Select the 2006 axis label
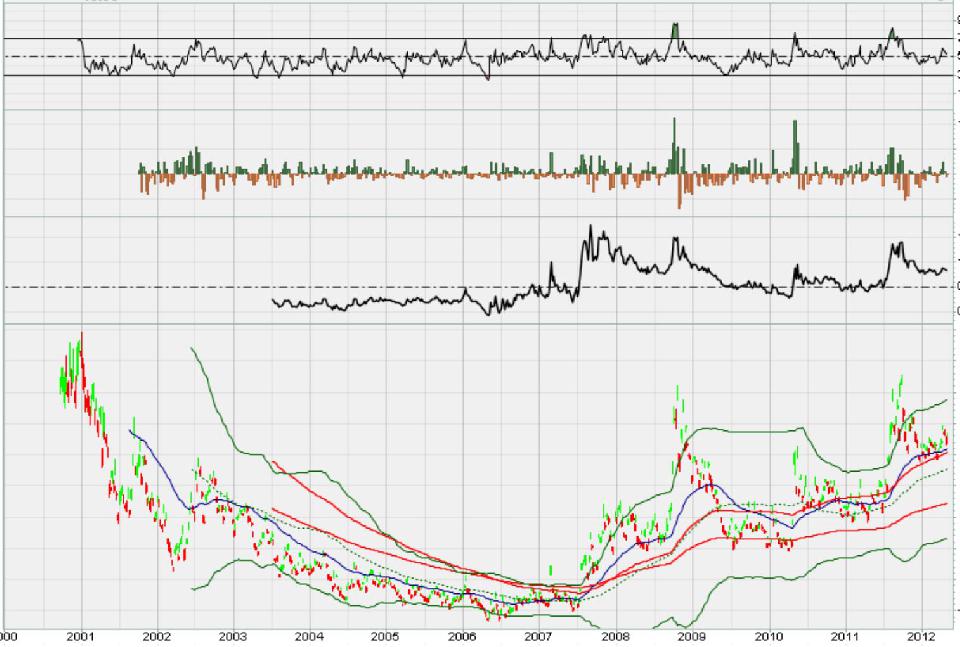This screenshot has width=960, height=647. click(462, 637)
